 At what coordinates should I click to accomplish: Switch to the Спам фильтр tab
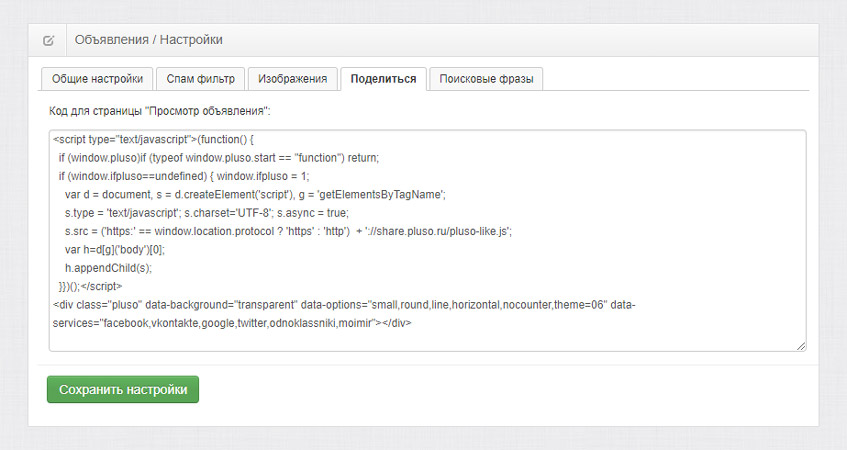point(200,79)
